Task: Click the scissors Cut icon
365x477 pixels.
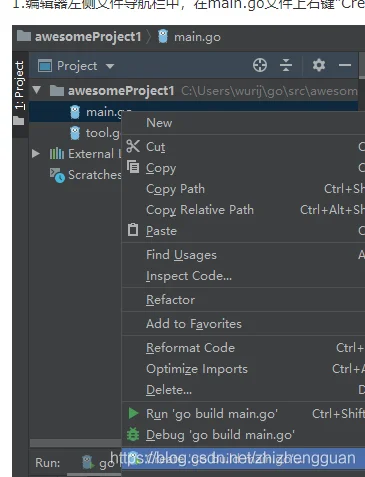Action: coord(133,146)
